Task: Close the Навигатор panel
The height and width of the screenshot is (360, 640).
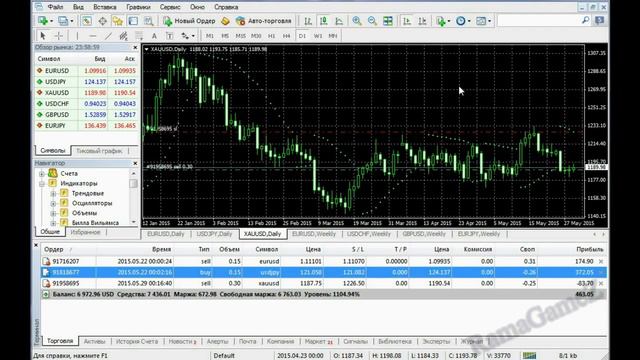Action: (135, 163)
